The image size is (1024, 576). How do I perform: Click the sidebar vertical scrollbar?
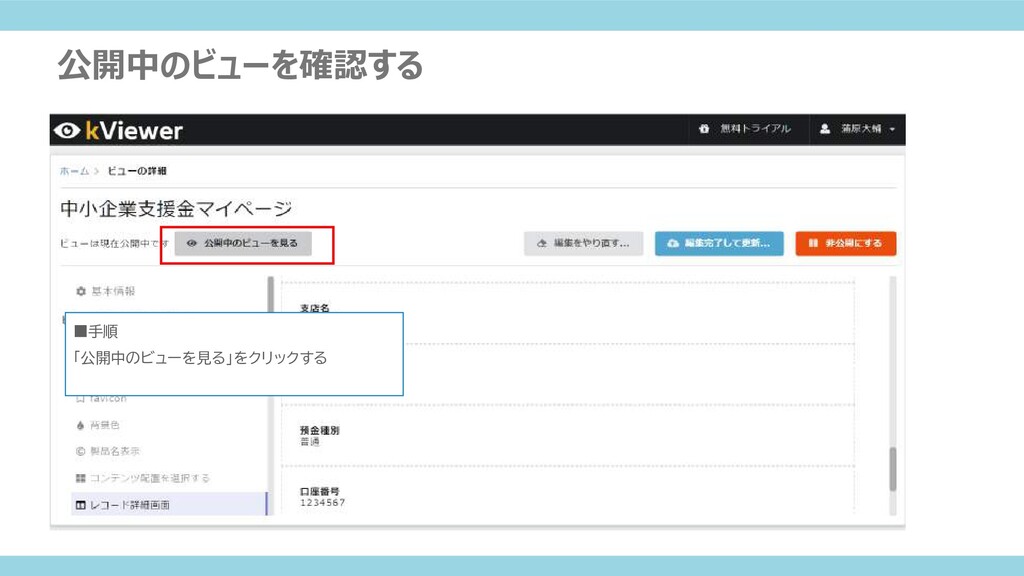270,395
